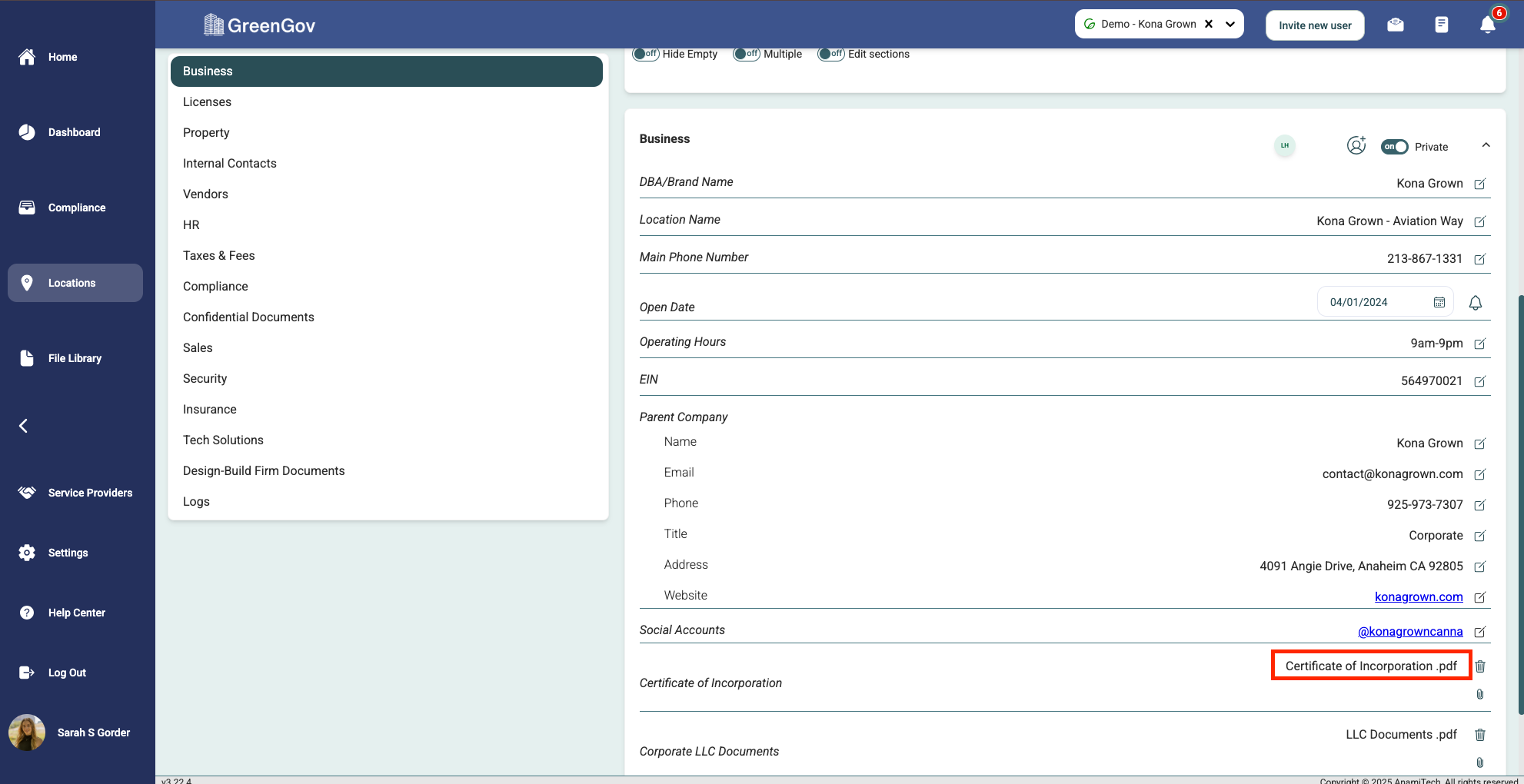Attach a file to Corporate LLC Documents
Viewport: 1524px width, 784px height.
[x=1480, y=762]
